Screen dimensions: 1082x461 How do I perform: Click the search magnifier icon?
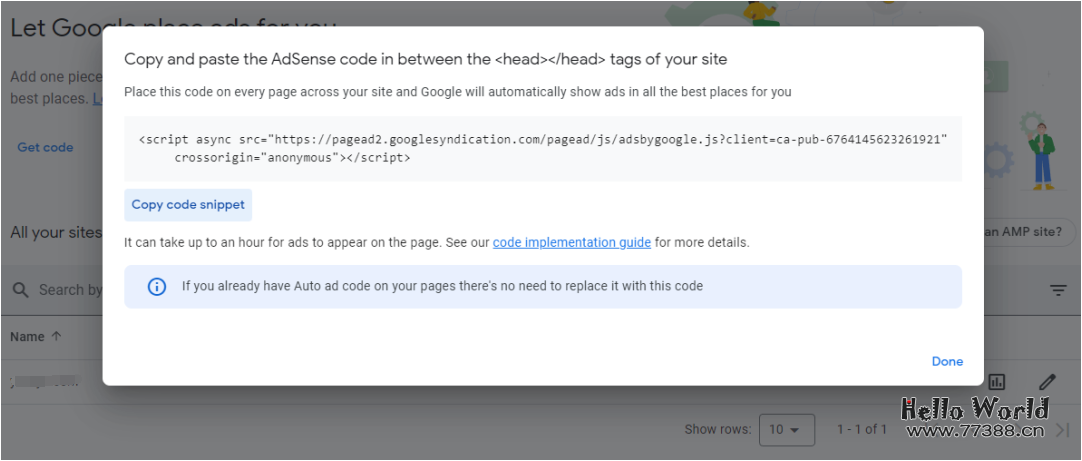pyautogui.click(x=20, y=290)
